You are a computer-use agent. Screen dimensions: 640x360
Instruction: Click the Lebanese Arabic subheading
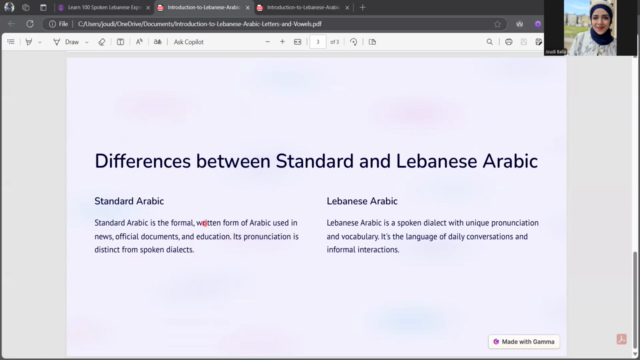tap(362, 201)
